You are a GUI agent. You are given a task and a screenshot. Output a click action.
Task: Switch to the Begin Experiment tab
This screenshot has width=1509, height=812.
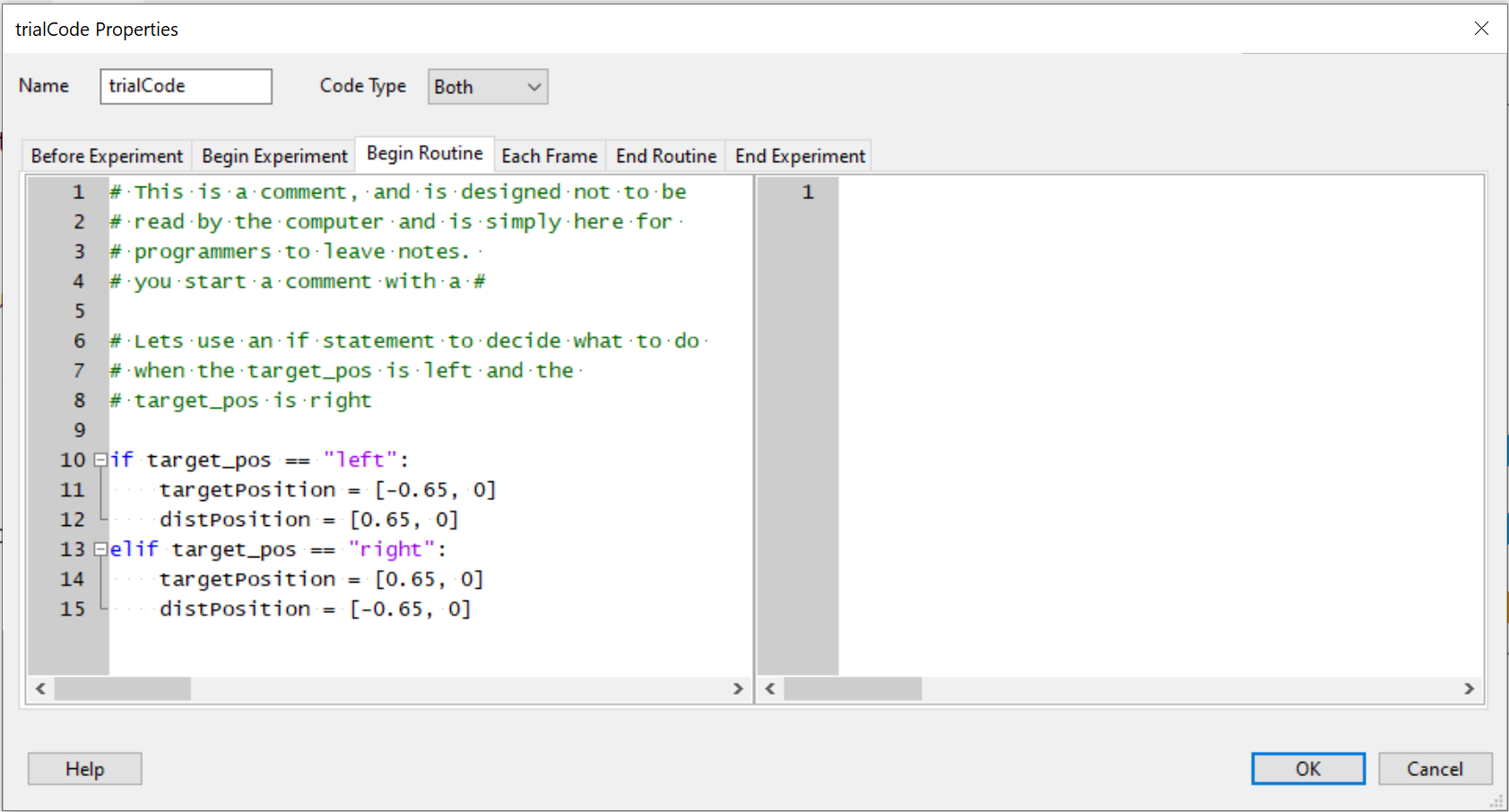pos(274,156)
